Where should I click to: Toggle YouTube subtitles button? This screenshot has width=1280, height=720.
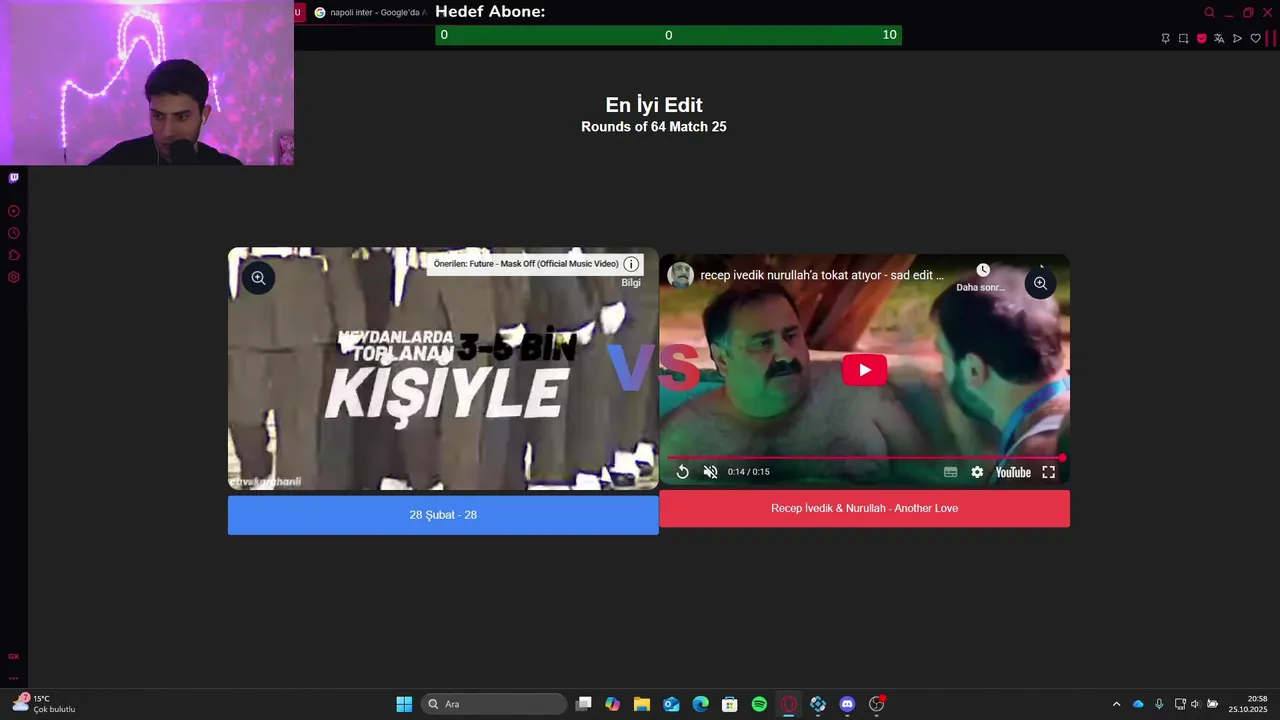point(950,472)
